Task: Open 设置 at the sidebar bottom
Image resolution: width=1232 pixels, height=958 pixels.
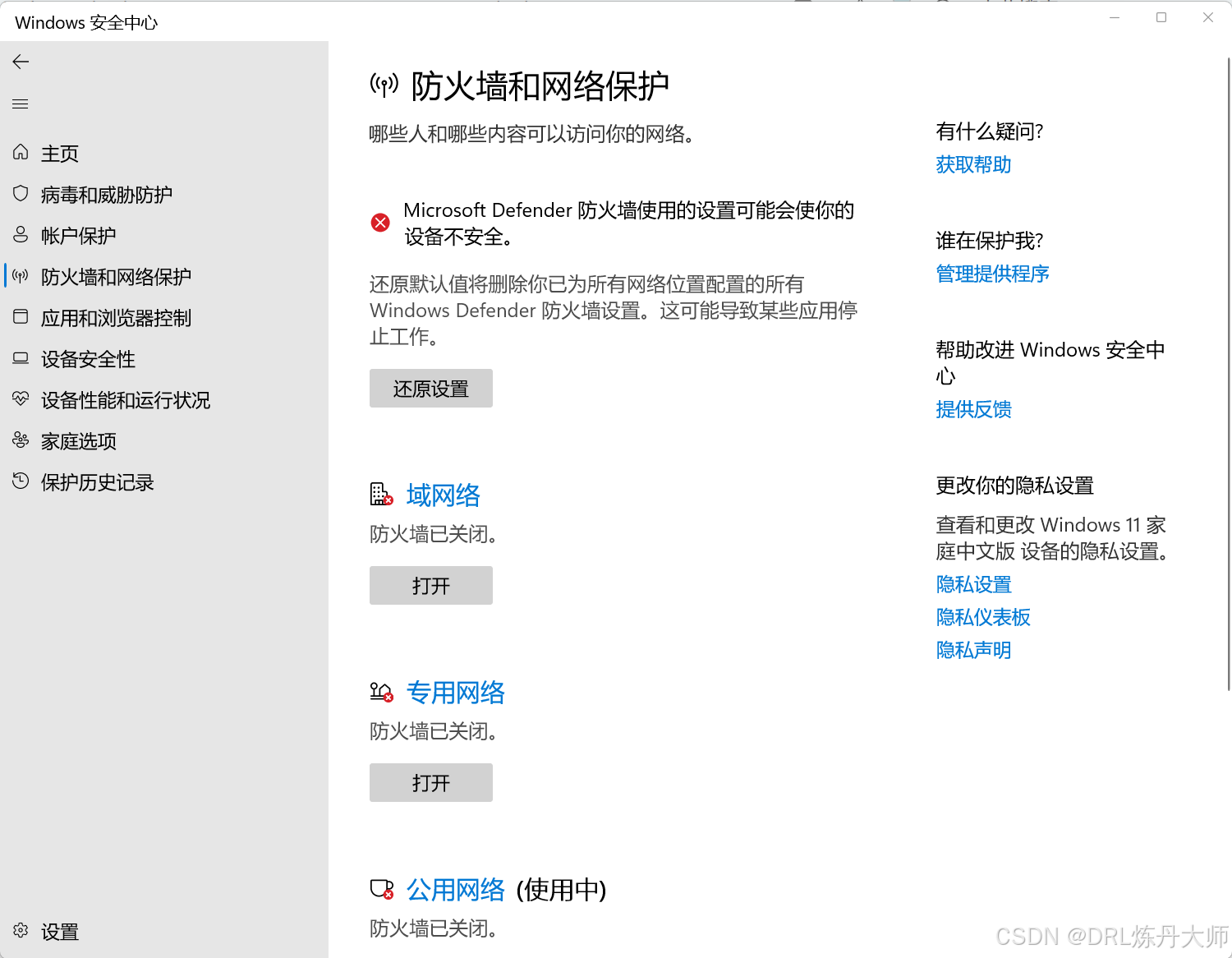Action: (60, 932)
